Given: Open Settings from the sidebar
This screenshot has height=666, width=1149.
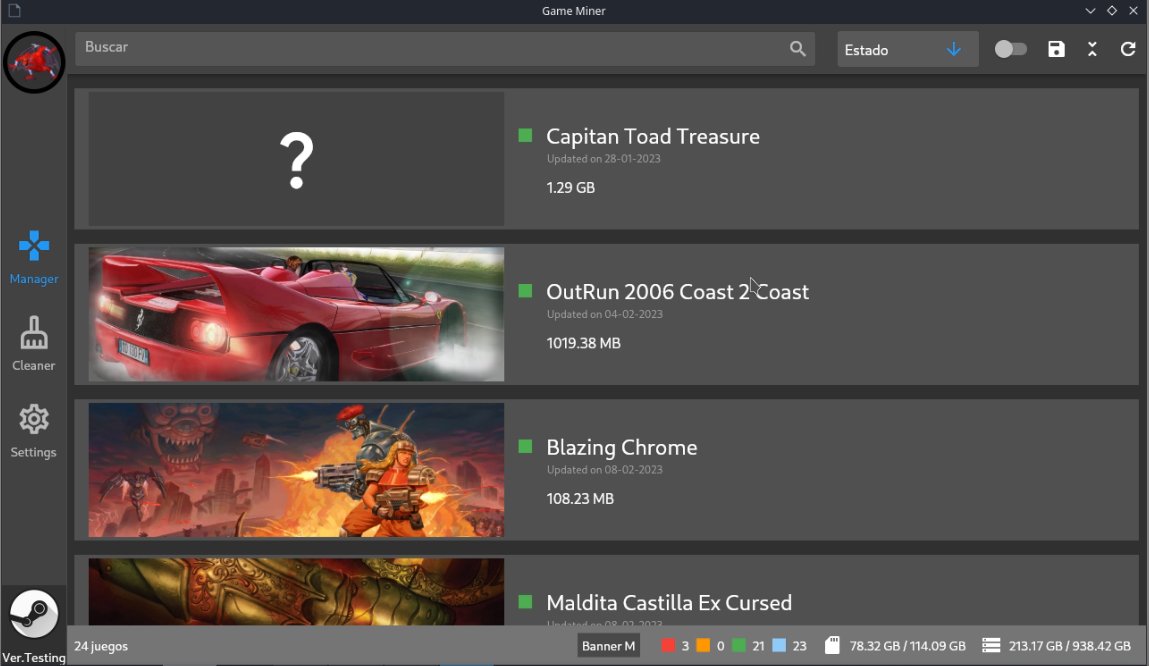Looking at the screenshot, I should tap(34, 431).
